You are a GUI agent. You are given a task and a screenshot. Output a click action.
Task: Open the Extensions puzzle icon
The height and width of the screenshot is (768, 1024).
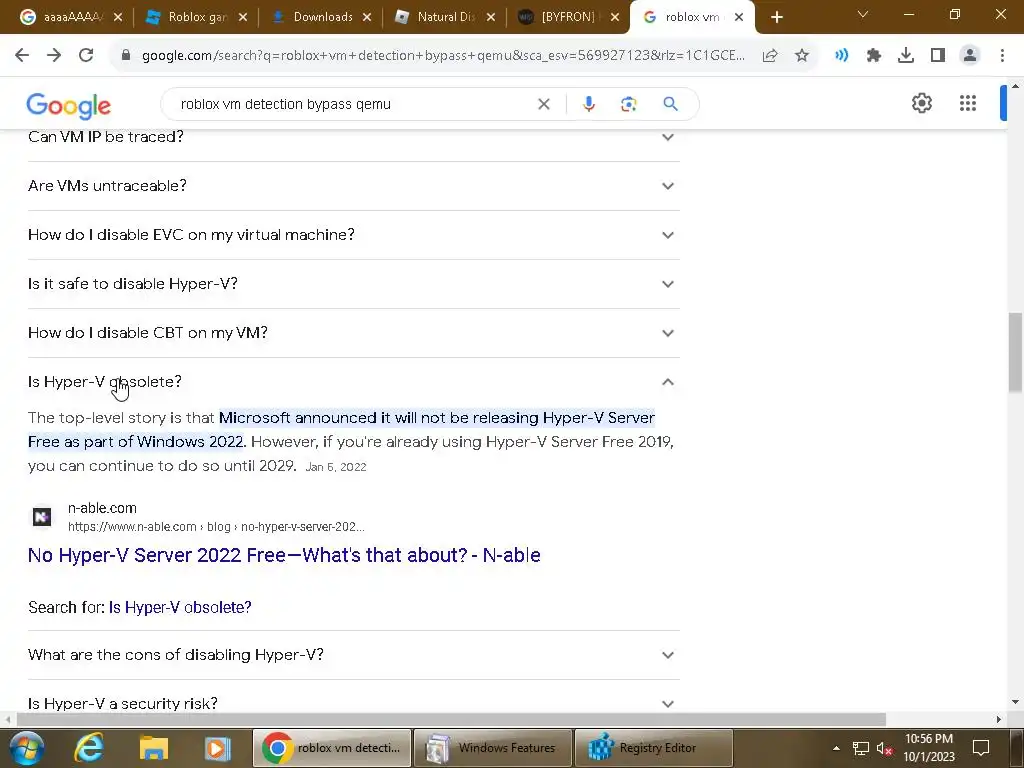(874, 56)
